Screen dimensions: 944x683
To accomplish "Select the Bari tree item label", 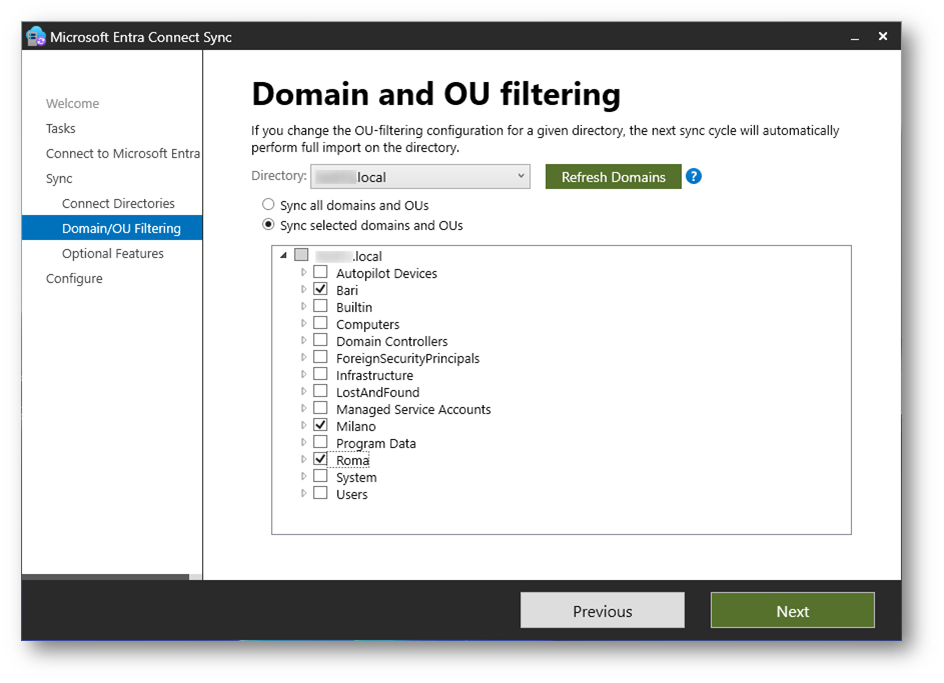I will point(347,290).
